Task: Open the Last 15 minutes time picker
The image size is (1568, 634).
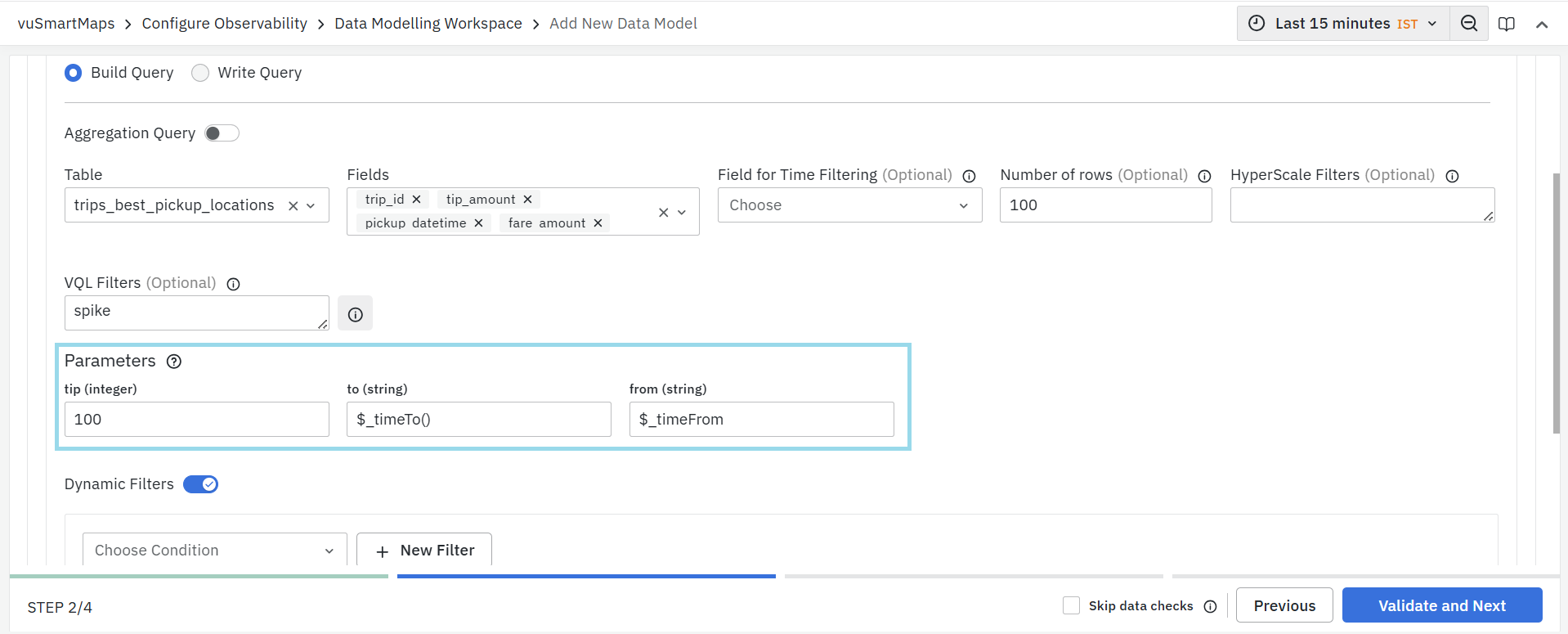Action: [1343, 24]
